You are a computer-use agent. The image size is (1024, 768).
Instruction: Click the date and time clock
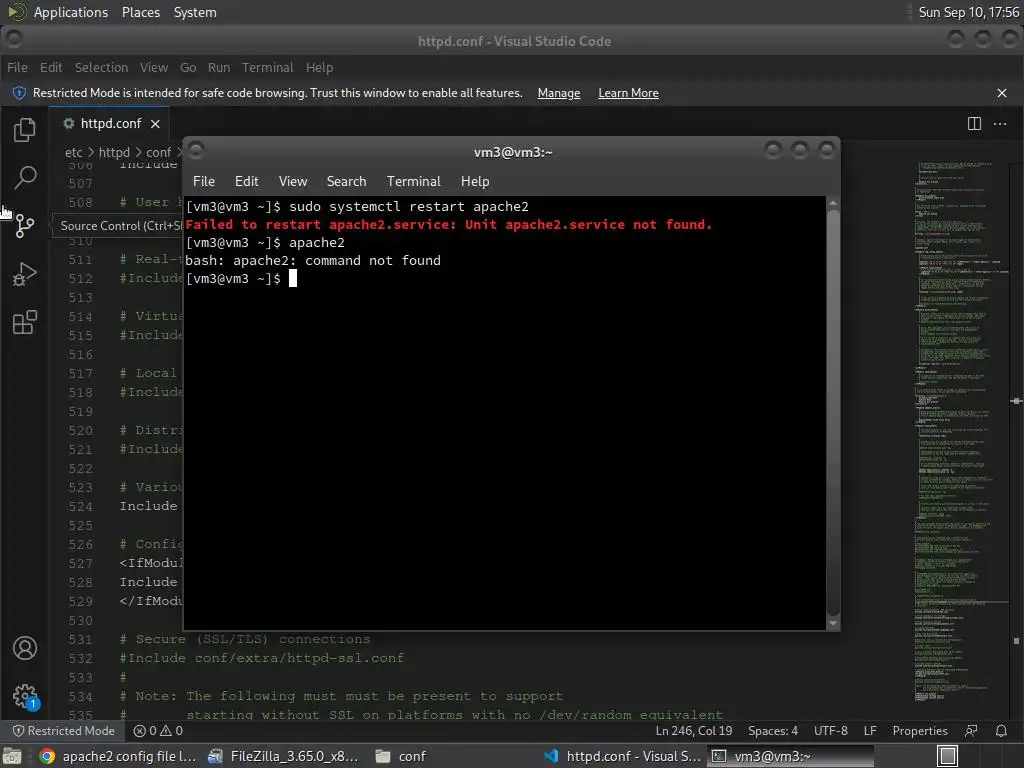pos(968,12)
